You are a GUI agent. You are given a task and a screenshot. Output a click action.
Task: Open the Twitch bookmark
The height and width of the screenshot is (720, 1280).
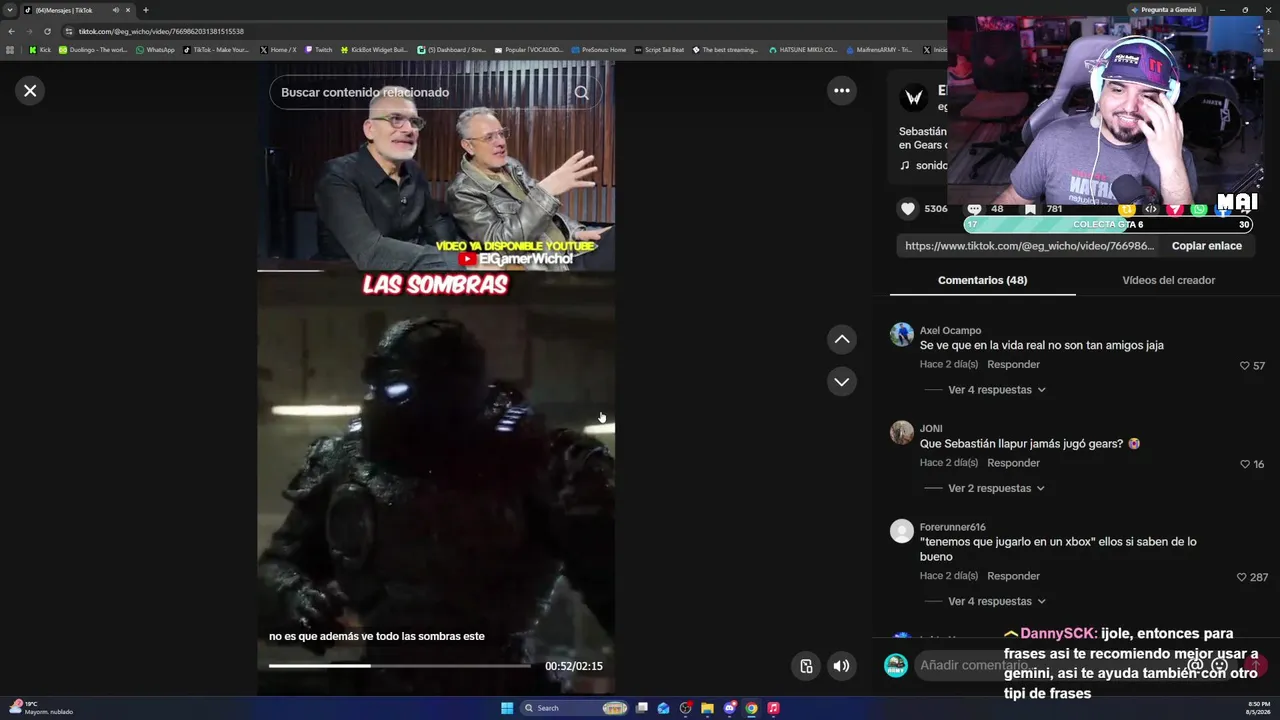pos(318,50)
